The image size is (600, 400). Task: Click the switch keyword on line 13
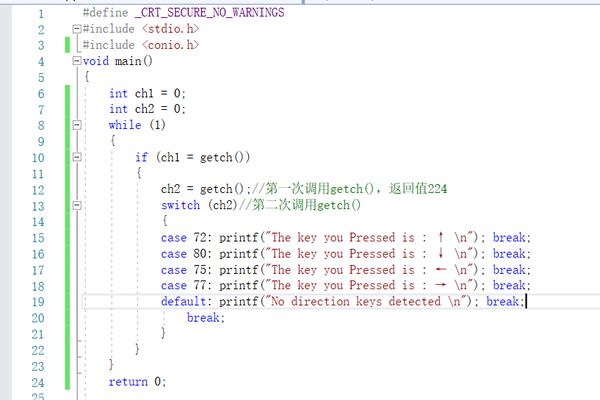(180, 205)
